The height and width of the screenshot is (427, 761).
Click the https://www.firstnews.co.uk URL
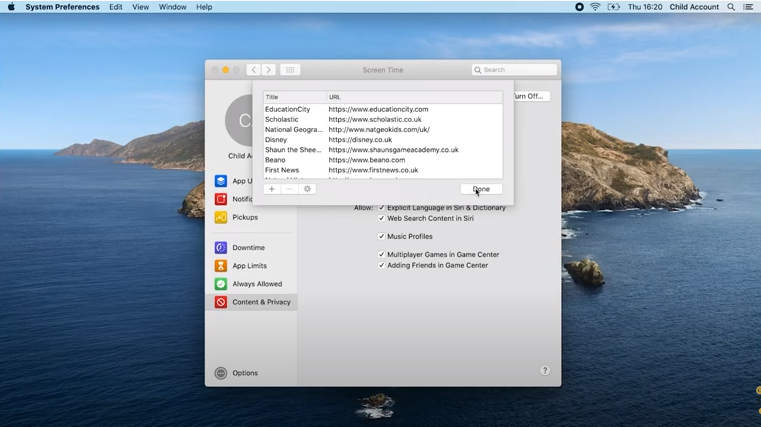(x=373, y=170)
